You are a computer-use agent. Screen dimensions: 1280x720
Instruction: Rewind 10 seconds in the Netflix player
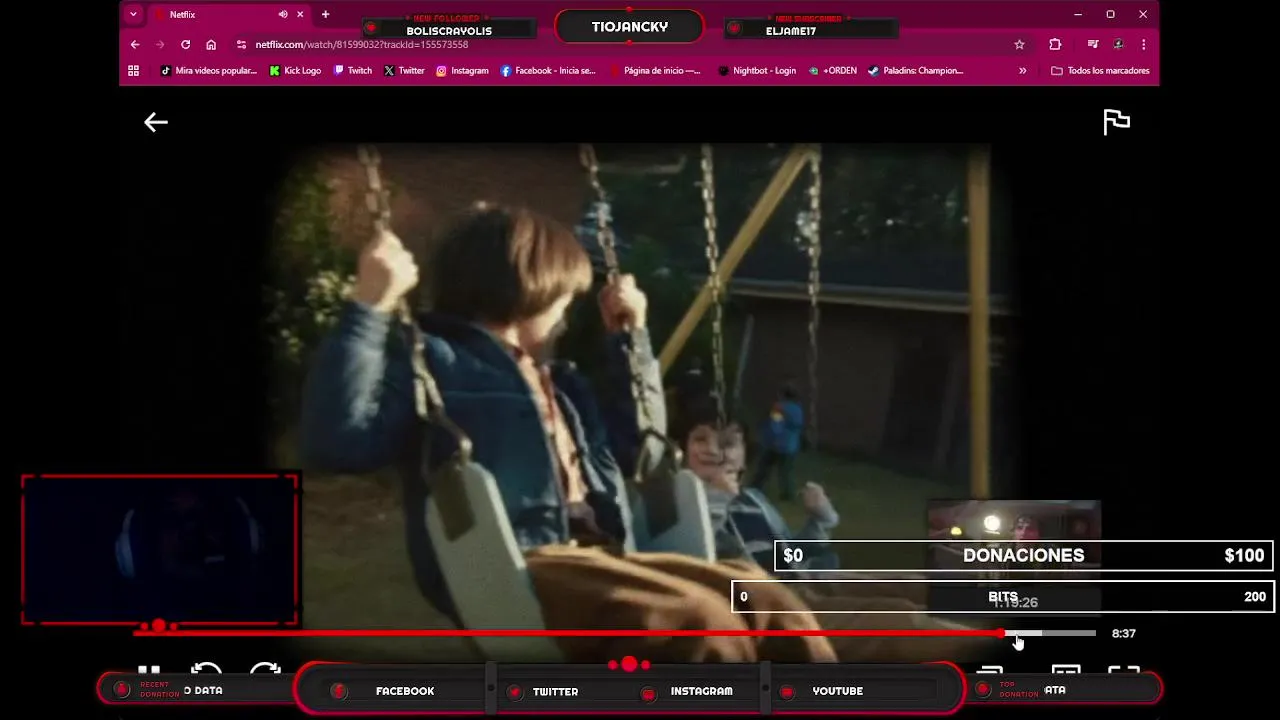pos(206,671)
